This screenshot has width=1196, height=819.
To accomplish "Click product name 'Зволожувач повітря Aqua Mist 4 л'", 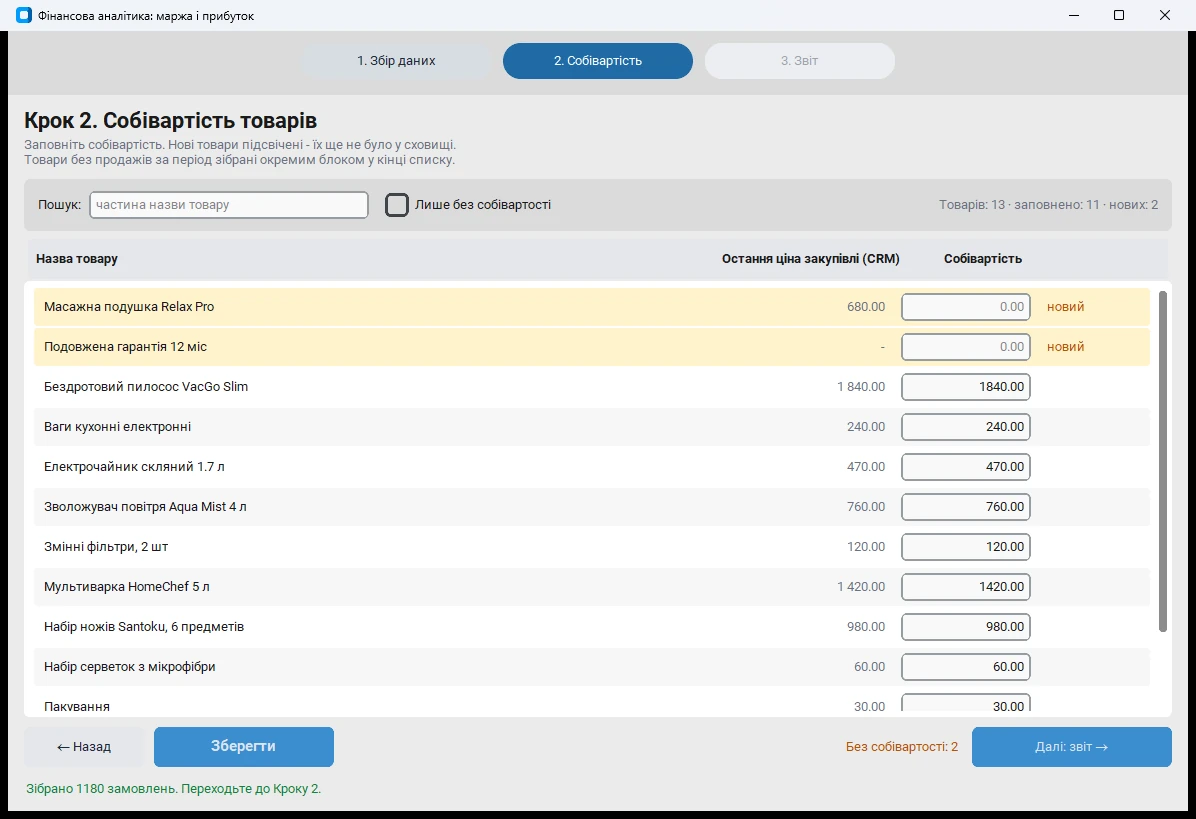I will [x=145, y=507].
